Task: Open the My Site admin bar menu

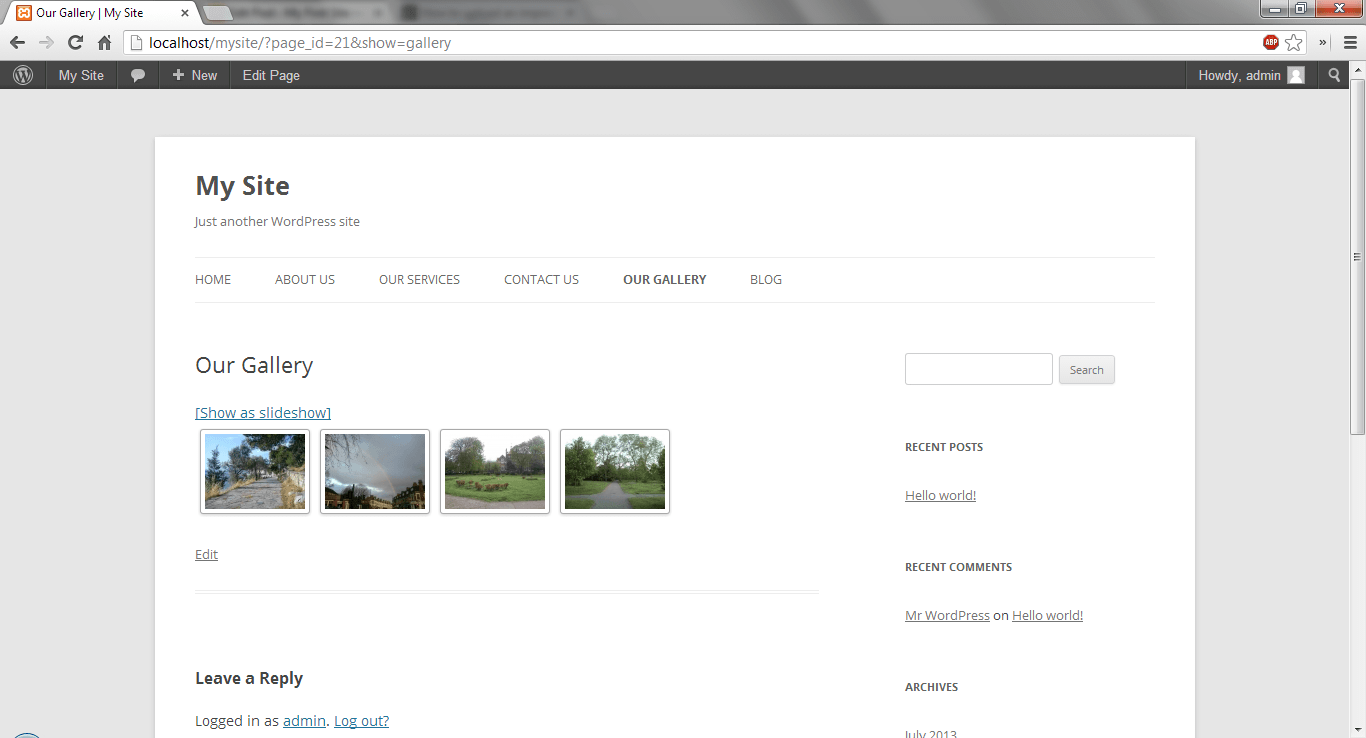Action: (81, 75)
